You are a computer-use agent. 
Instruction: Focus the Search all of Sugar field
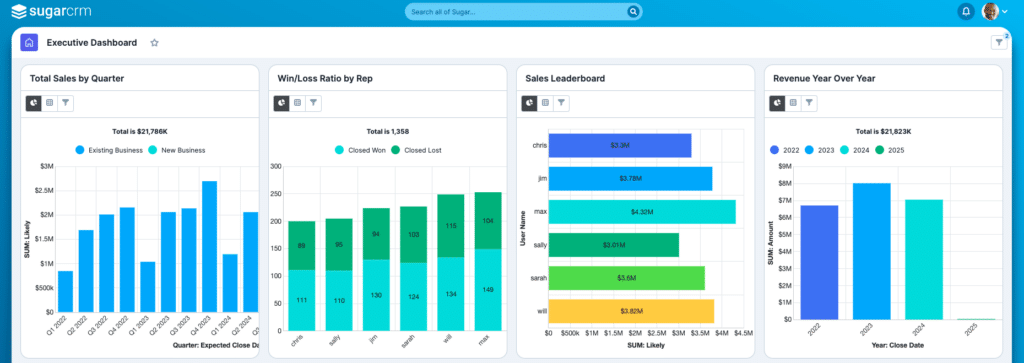click(524, 12)
